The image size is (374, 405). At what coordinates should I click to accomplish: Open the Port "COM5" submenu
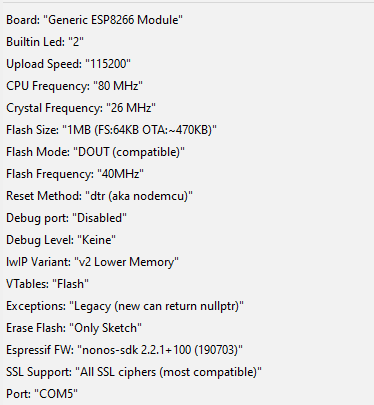[187, 394]
